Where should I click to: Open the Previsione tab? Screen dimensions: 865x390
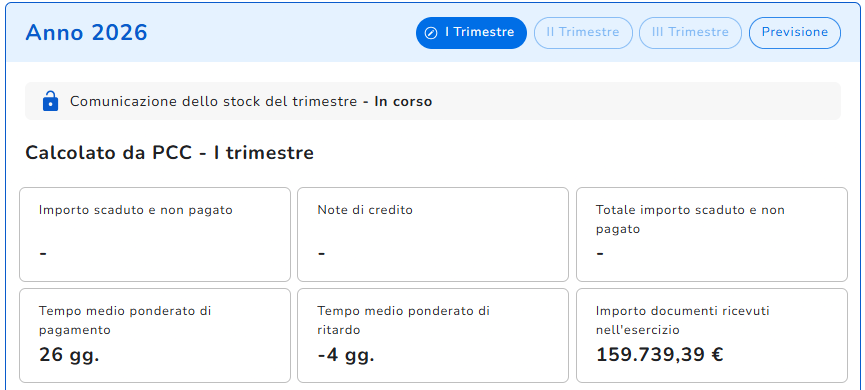point(794,33)
